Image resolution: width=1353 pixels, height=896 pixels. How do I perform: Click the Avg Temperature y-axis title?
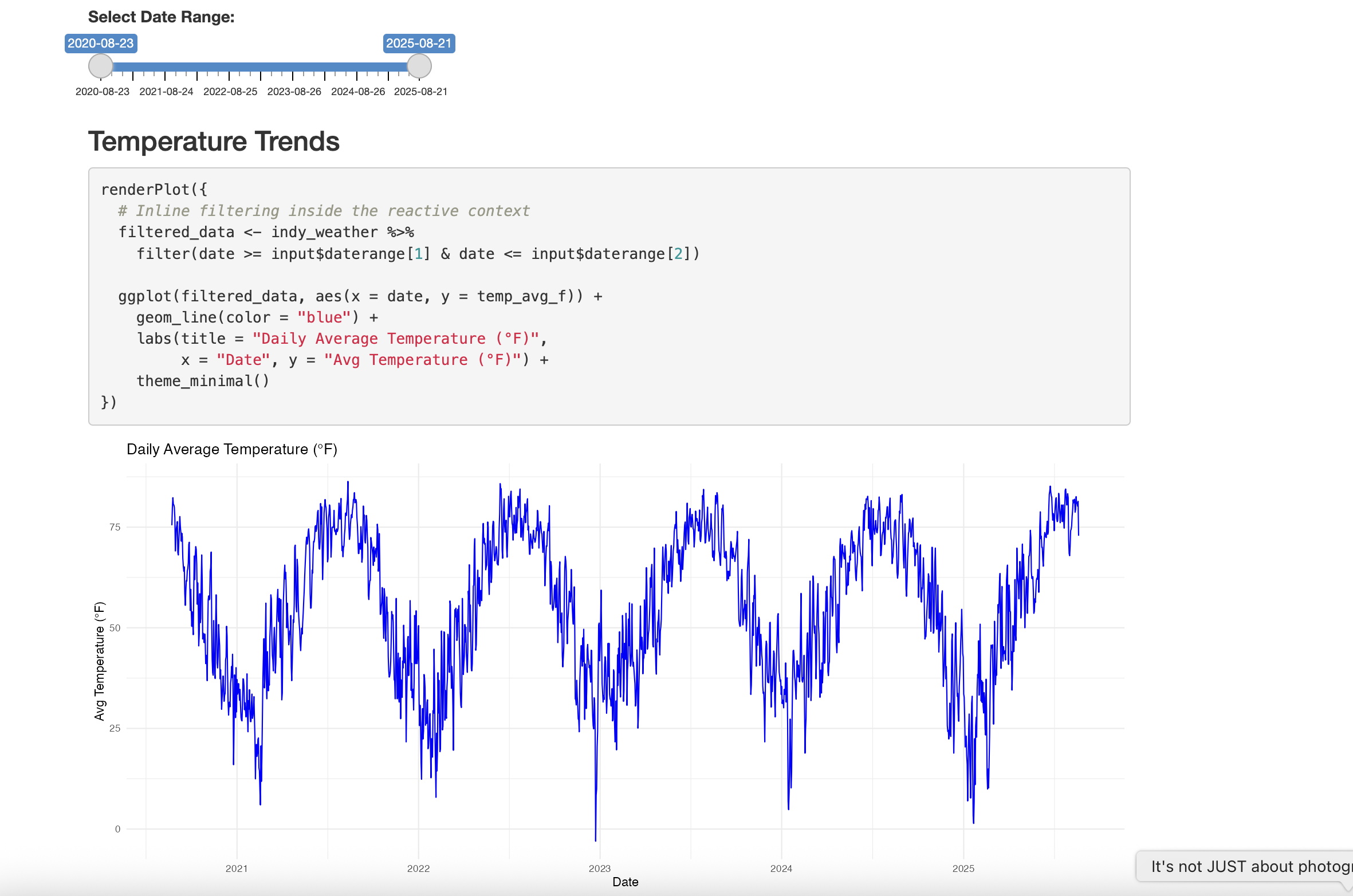(x=100, y=661)
